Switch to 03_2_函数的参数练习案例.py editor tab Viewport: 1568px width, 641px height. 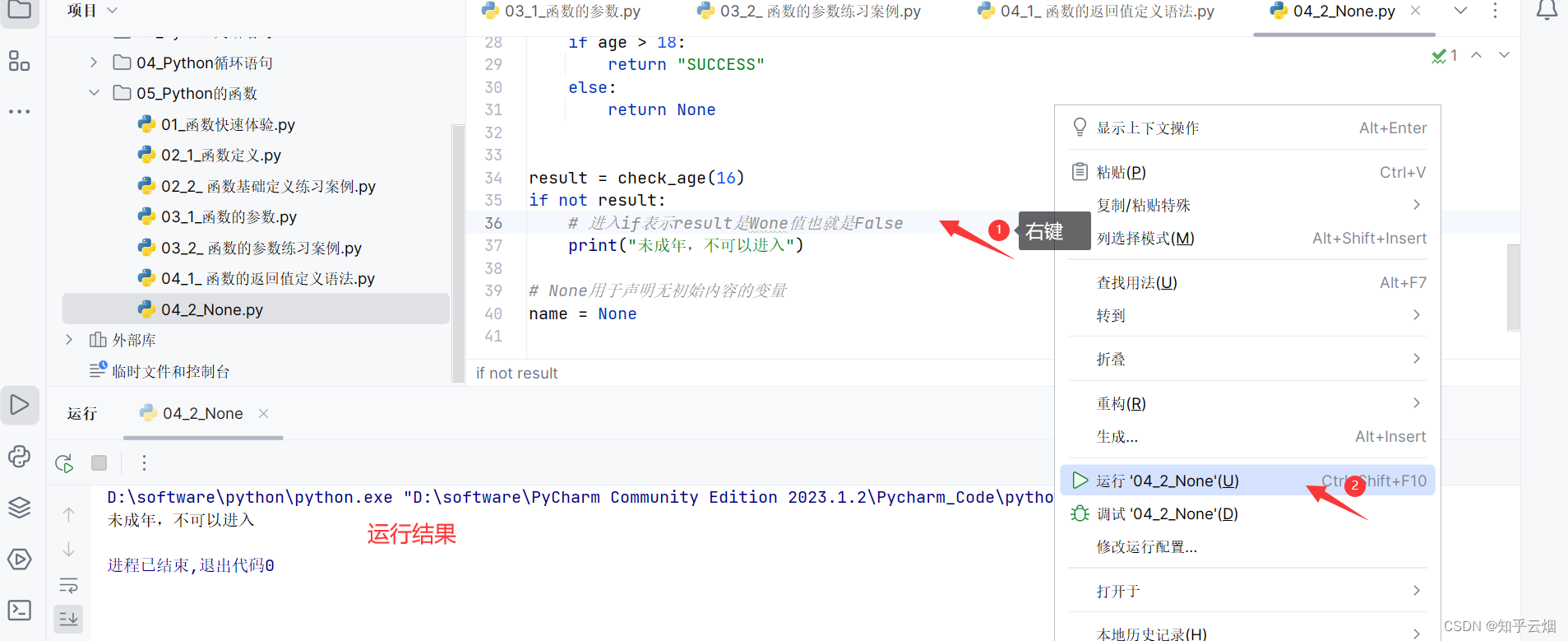coord(808,11)
